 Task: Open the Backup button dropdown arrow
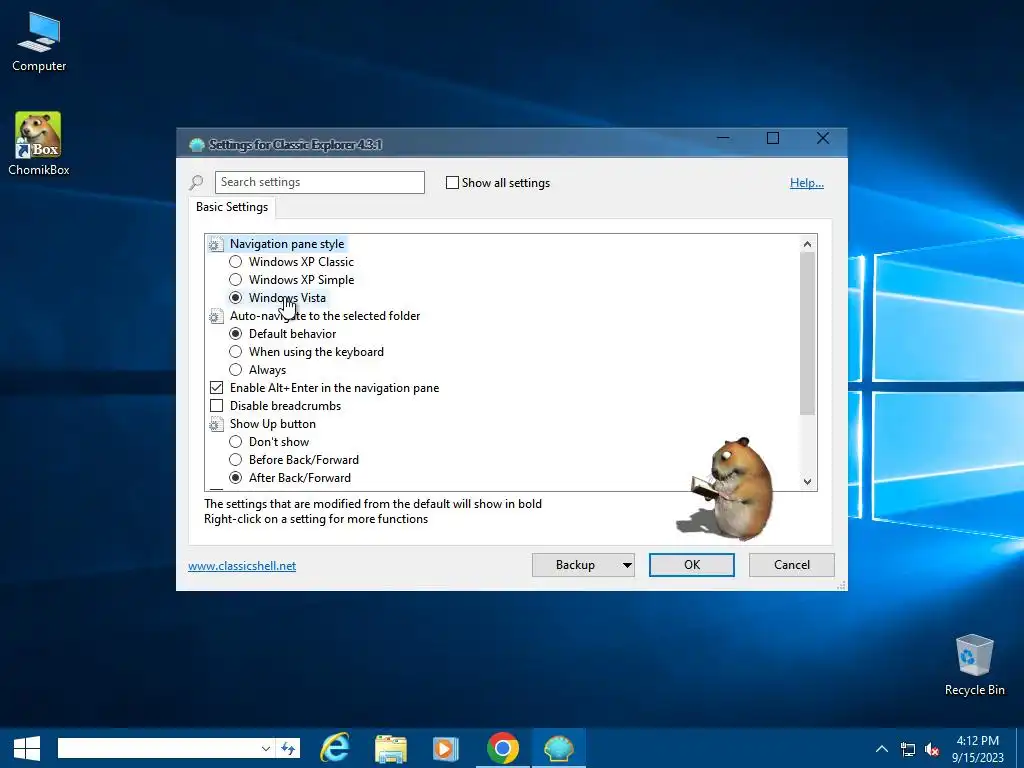(x=627, y=566)
